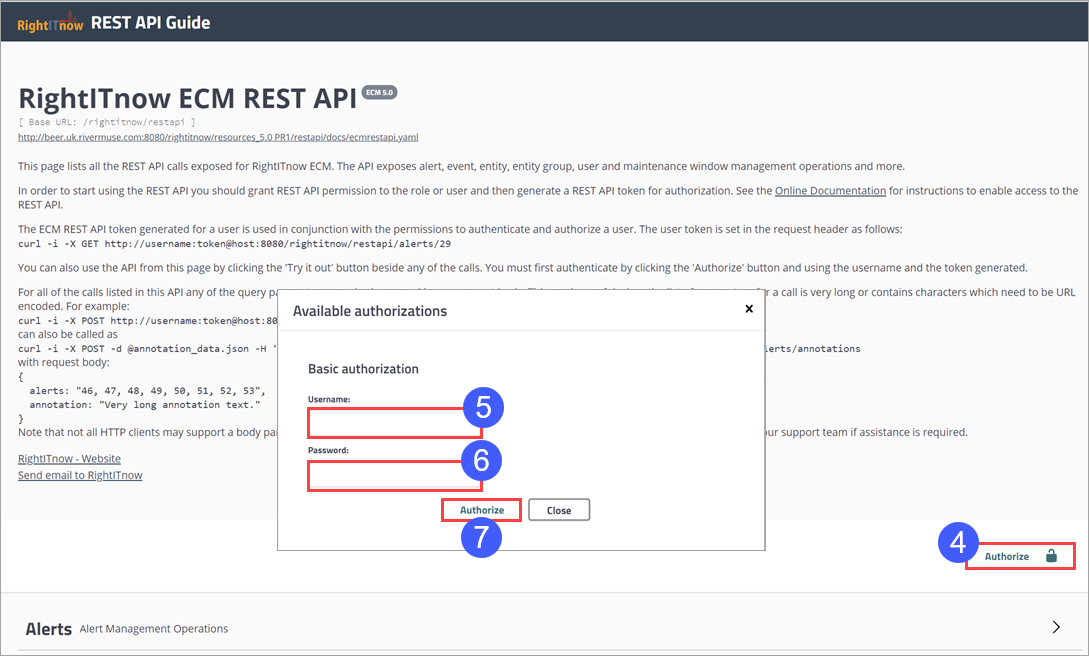Click the curl GET alerts/29 example

235,244
